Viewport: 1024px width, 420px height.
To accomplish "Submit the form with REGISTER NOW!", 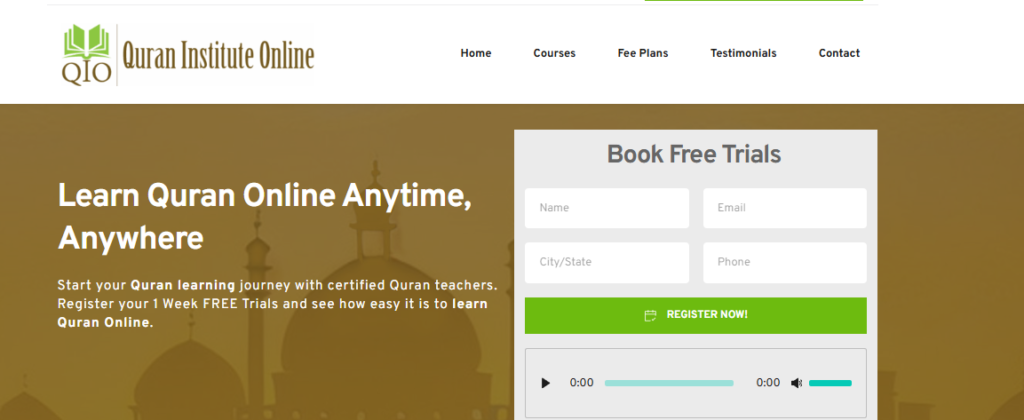I will [696, 315].
